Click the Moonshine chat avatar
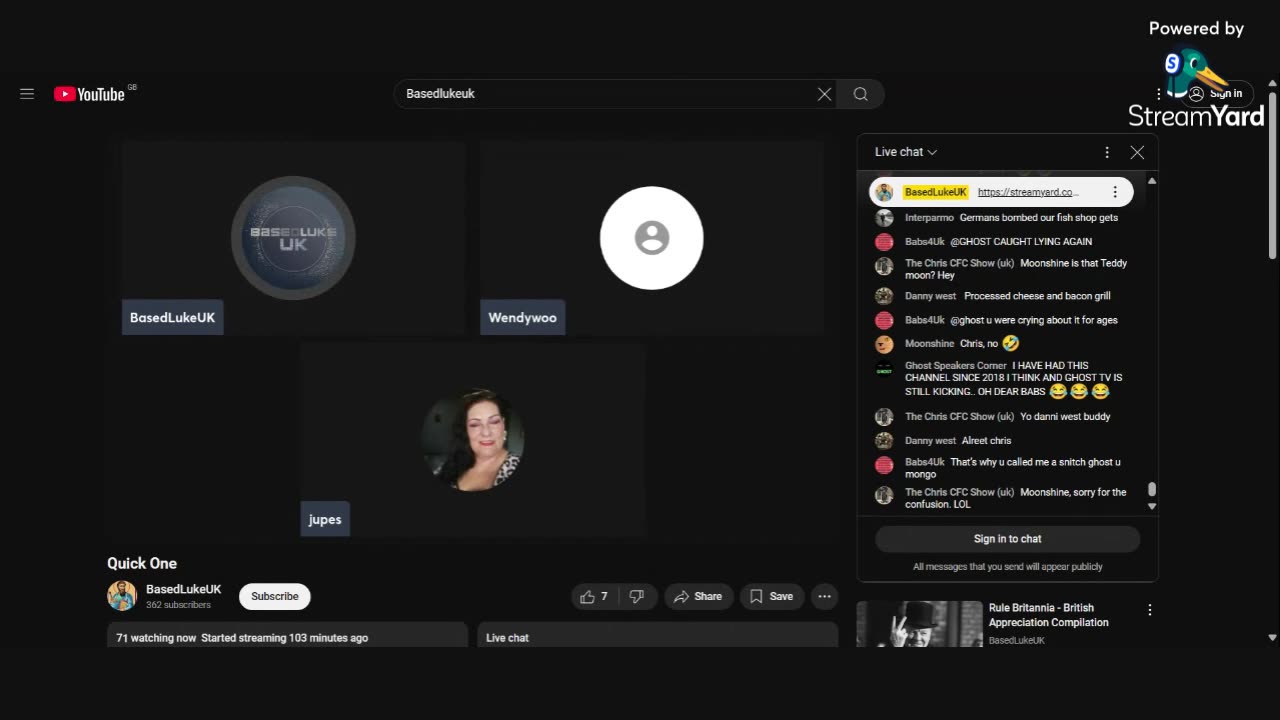The width and height of the screenshot is (1280, 720). 884,344
